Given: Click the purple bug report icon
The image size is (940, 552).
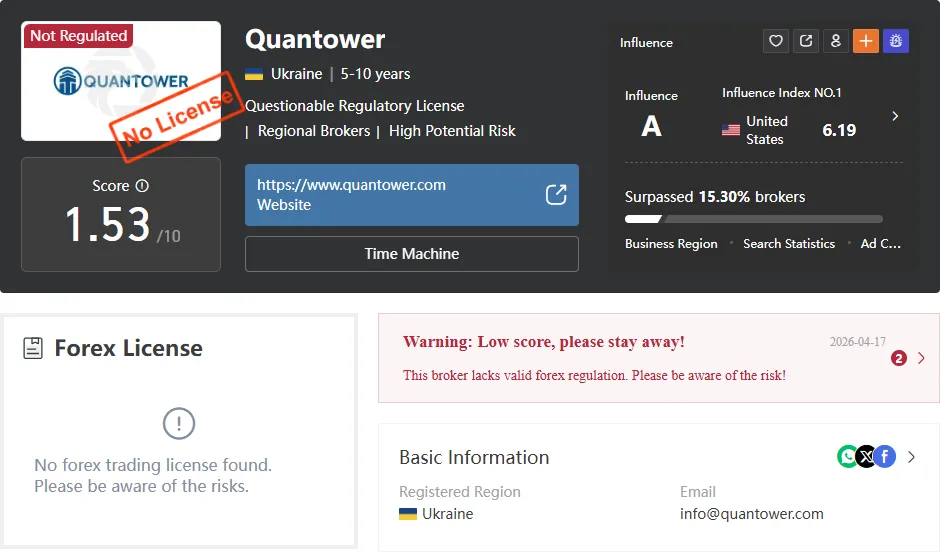Looking at the screenshot, I should [x=896, y=41].
